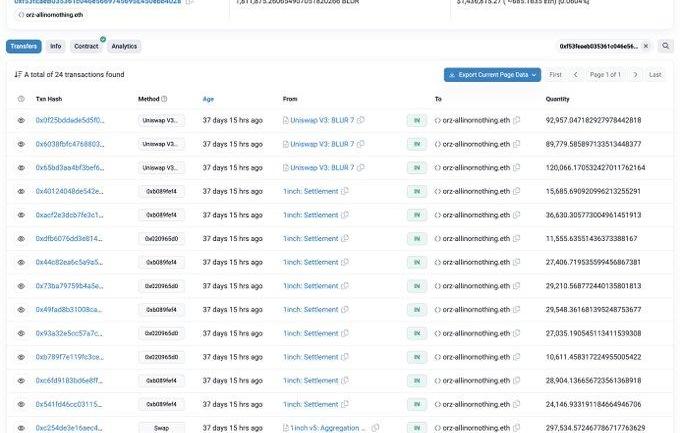Click sort icon beside total transactions found
680x433 pixels.
[x=18, y=75]
